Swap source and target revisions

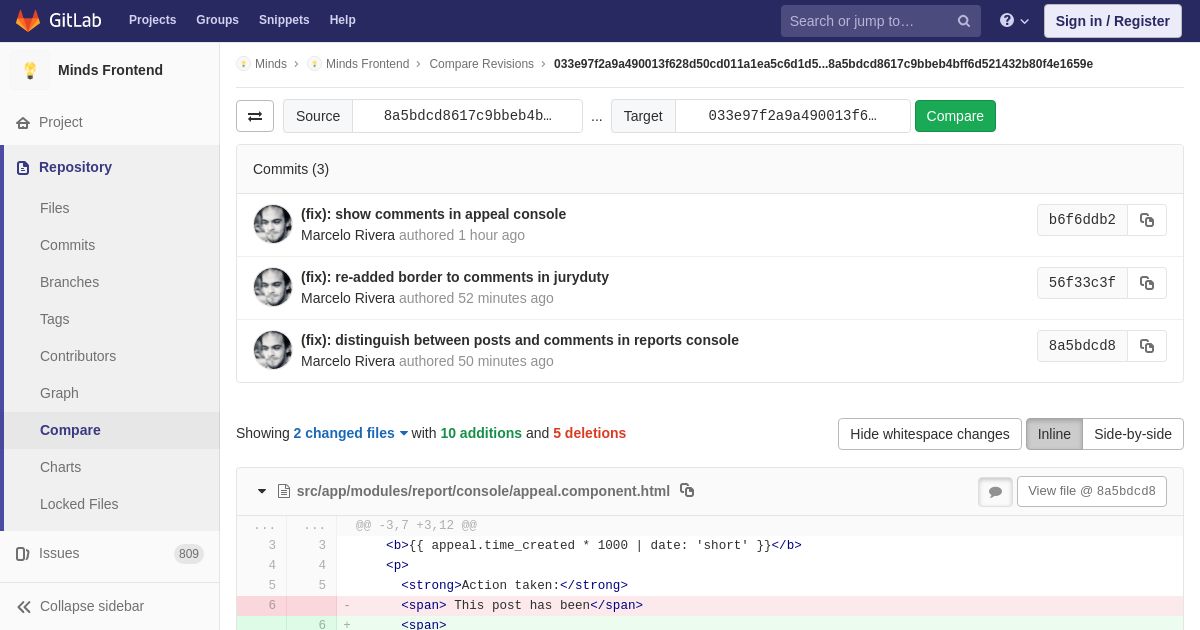point(255,116)
